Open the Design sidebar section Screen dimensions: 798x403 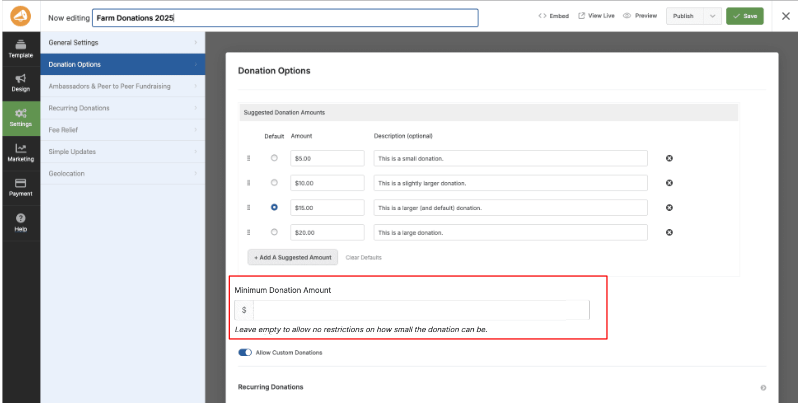pos(20,82)
